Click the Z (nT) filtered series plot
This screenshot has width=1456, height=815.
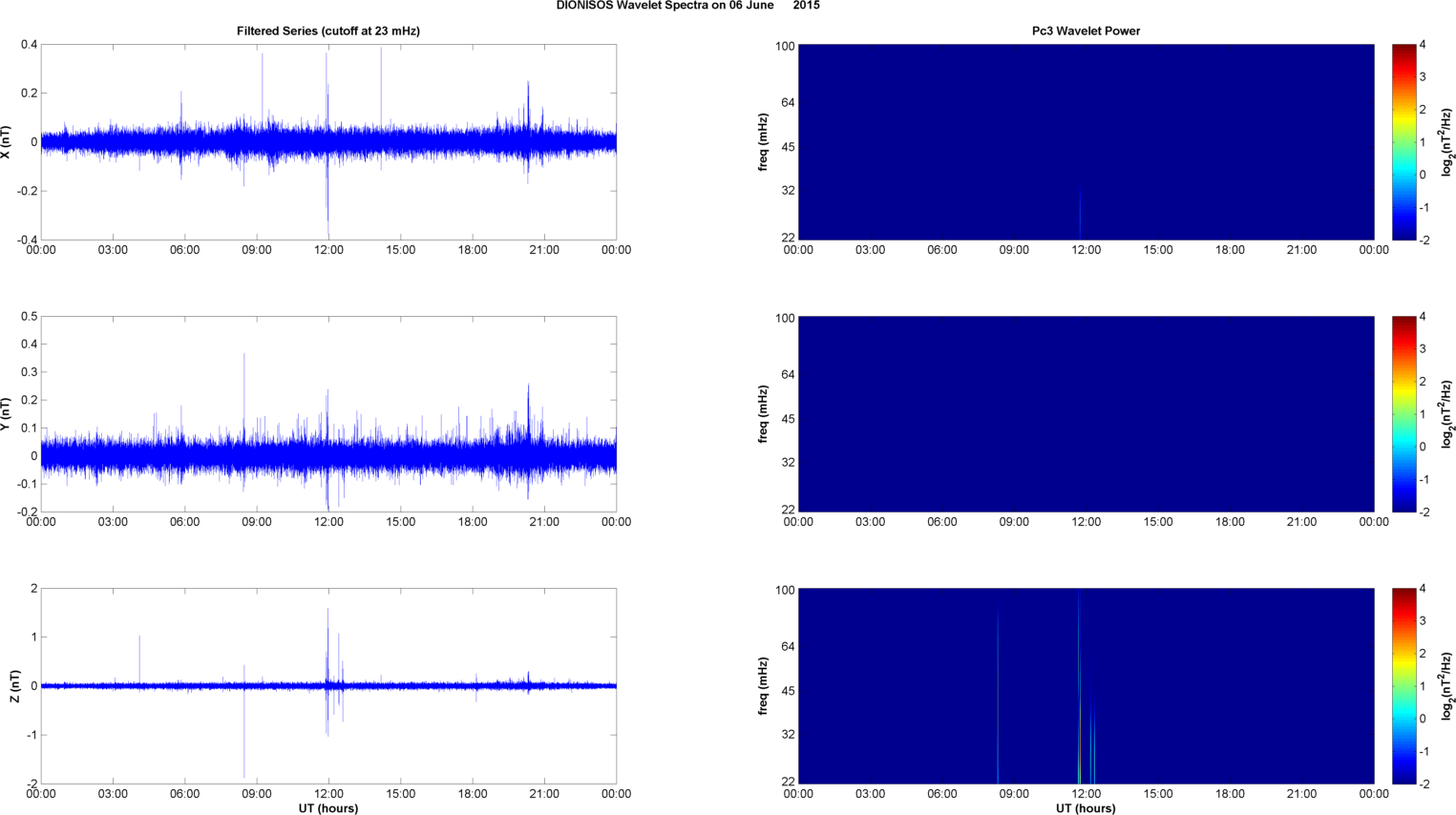[328, 686]
